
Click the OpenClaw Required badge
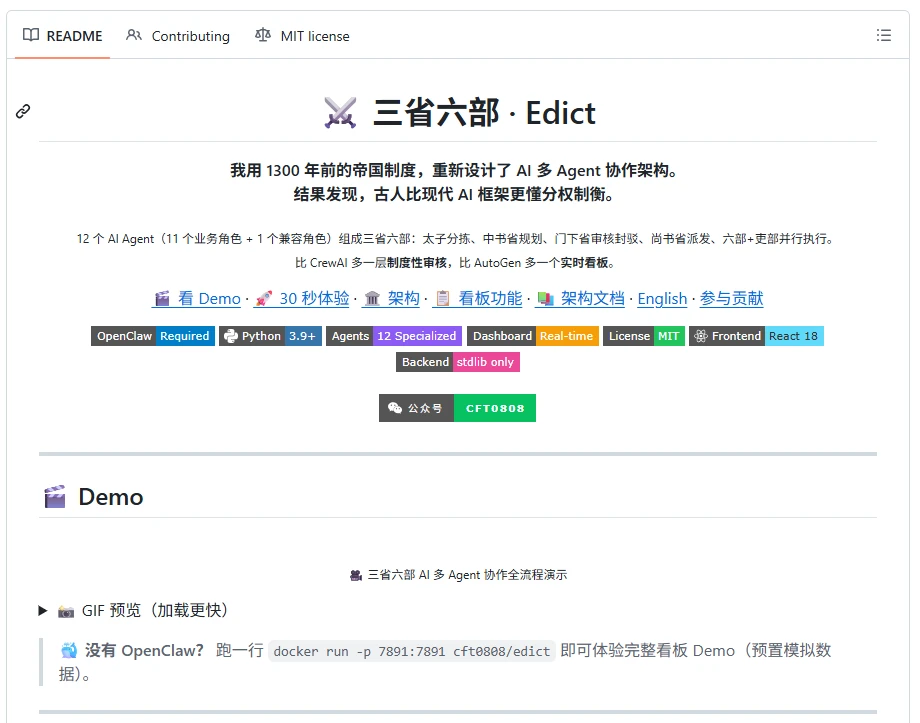pyautogui.click(x=153, y=336)
